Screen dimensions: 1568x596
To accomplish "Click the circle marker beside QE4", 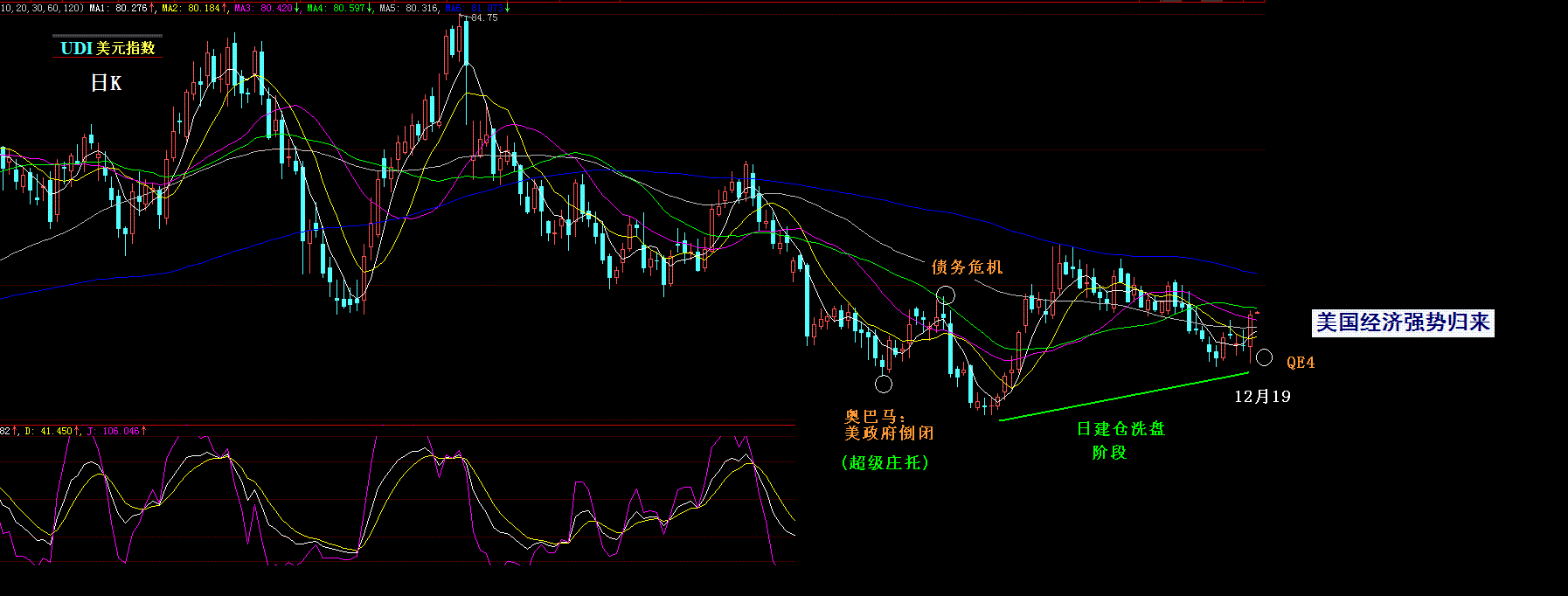I will click(x=1264, y=357).
